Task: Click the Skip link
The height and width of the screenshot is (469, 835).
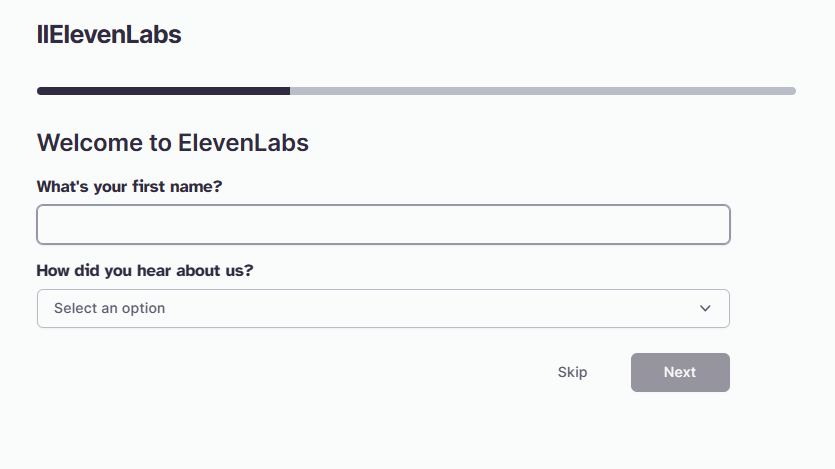Action: click(x=572, y=372)
